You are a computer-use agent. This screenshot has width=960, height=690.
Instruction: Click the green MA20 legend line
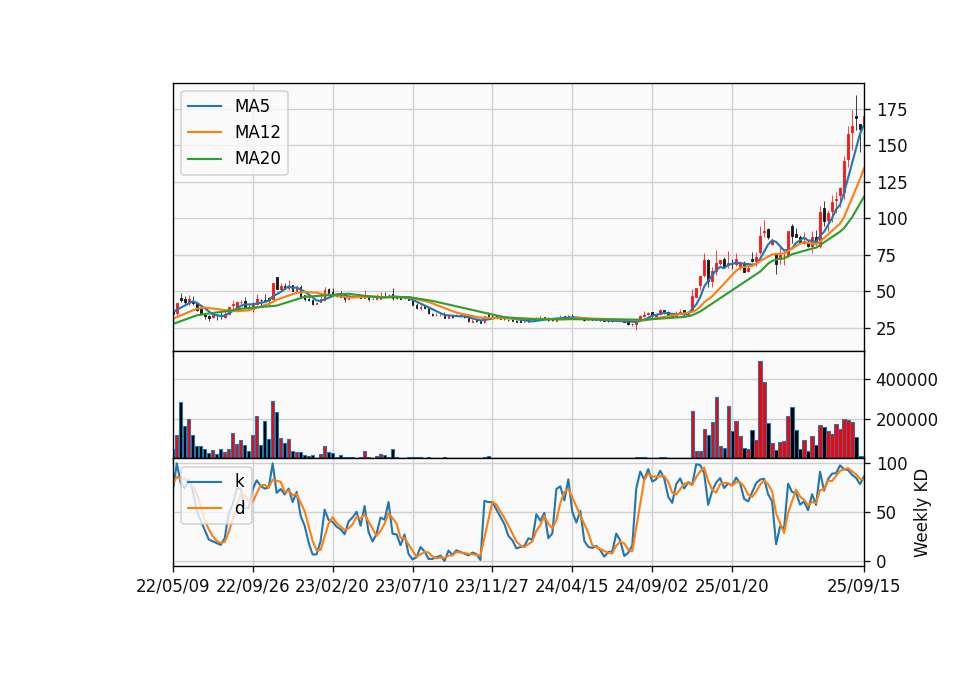click(x=205, y=159)
